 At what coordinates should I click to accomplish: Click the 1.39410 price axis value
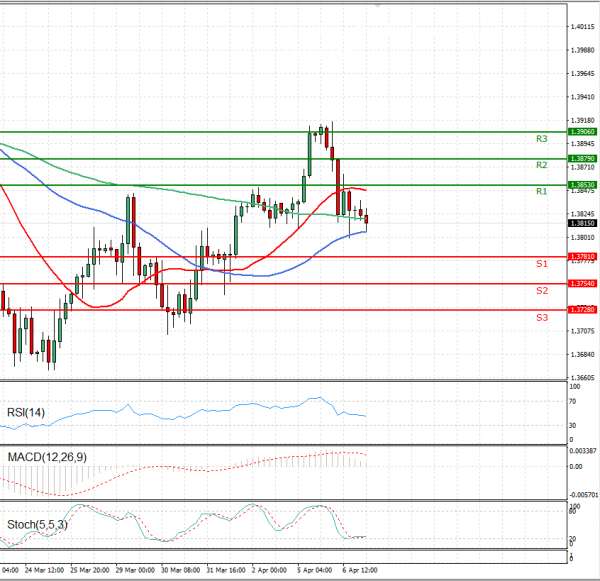[x=582, y=97]
